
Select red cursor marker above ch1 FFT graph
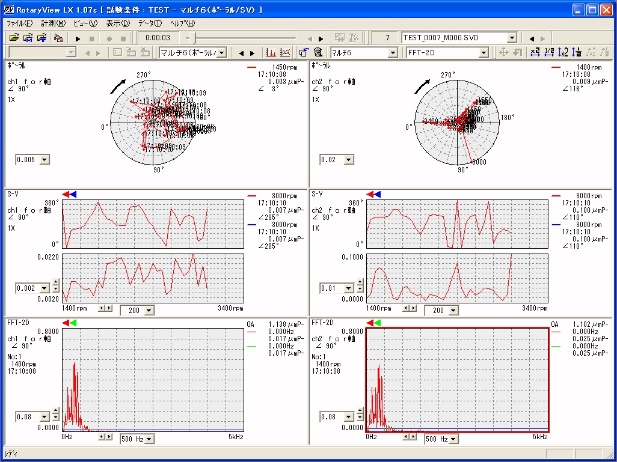point(65,323)
